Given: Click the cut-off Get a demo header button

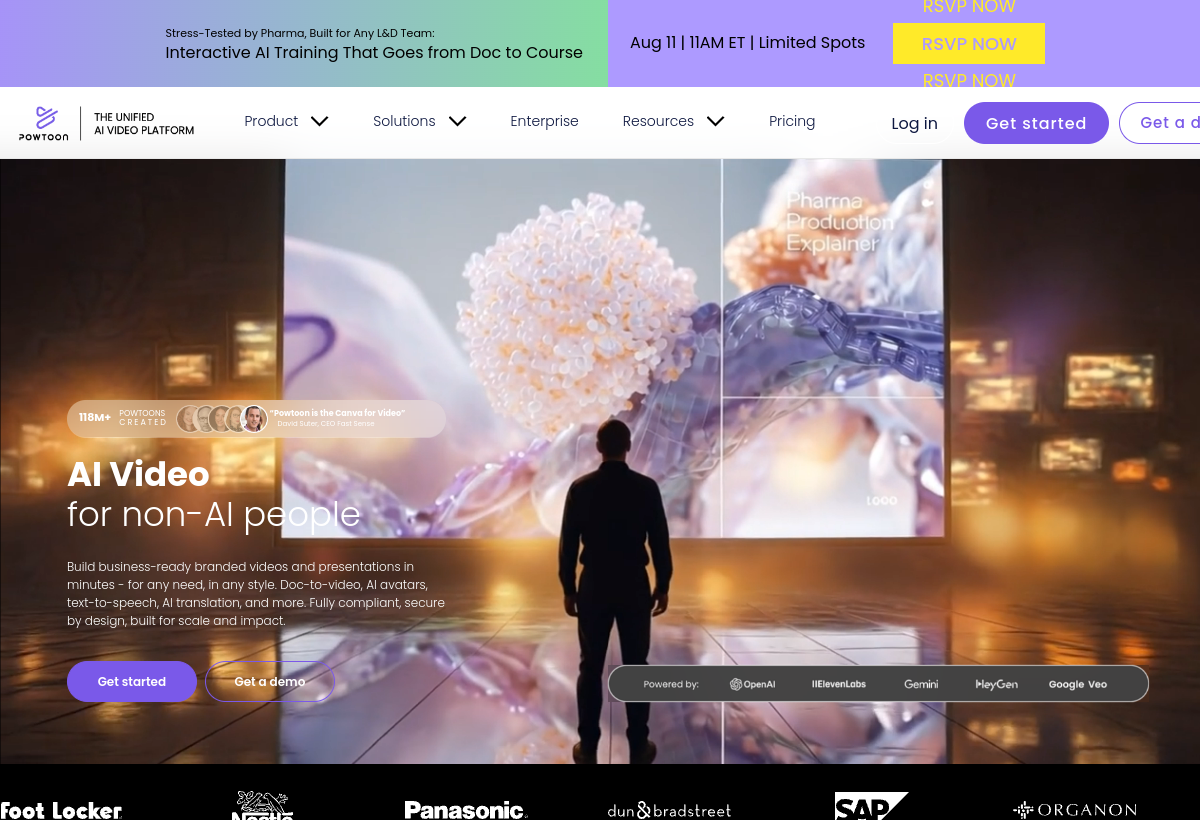Looking at the screenshot, I should coord(1160,123).
